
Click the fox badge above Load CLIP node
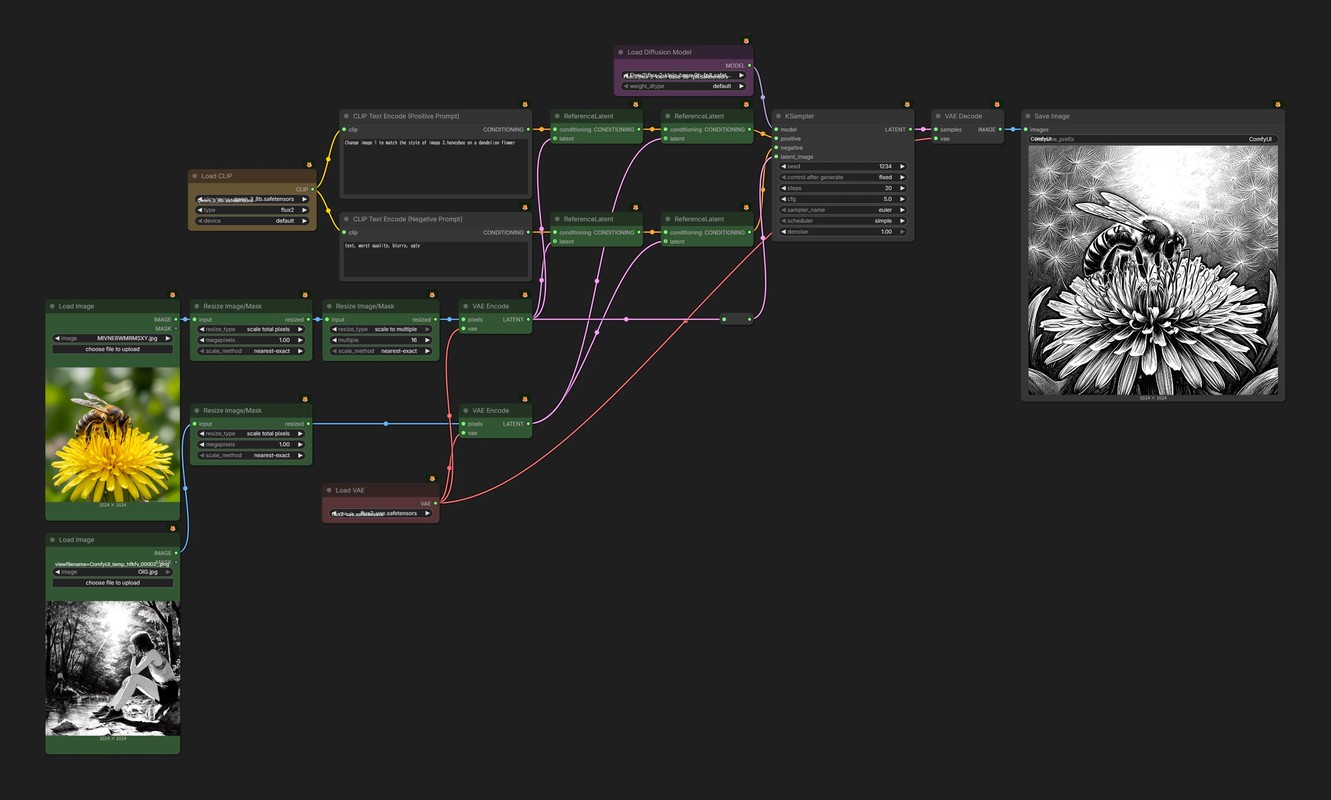point(309,163)
